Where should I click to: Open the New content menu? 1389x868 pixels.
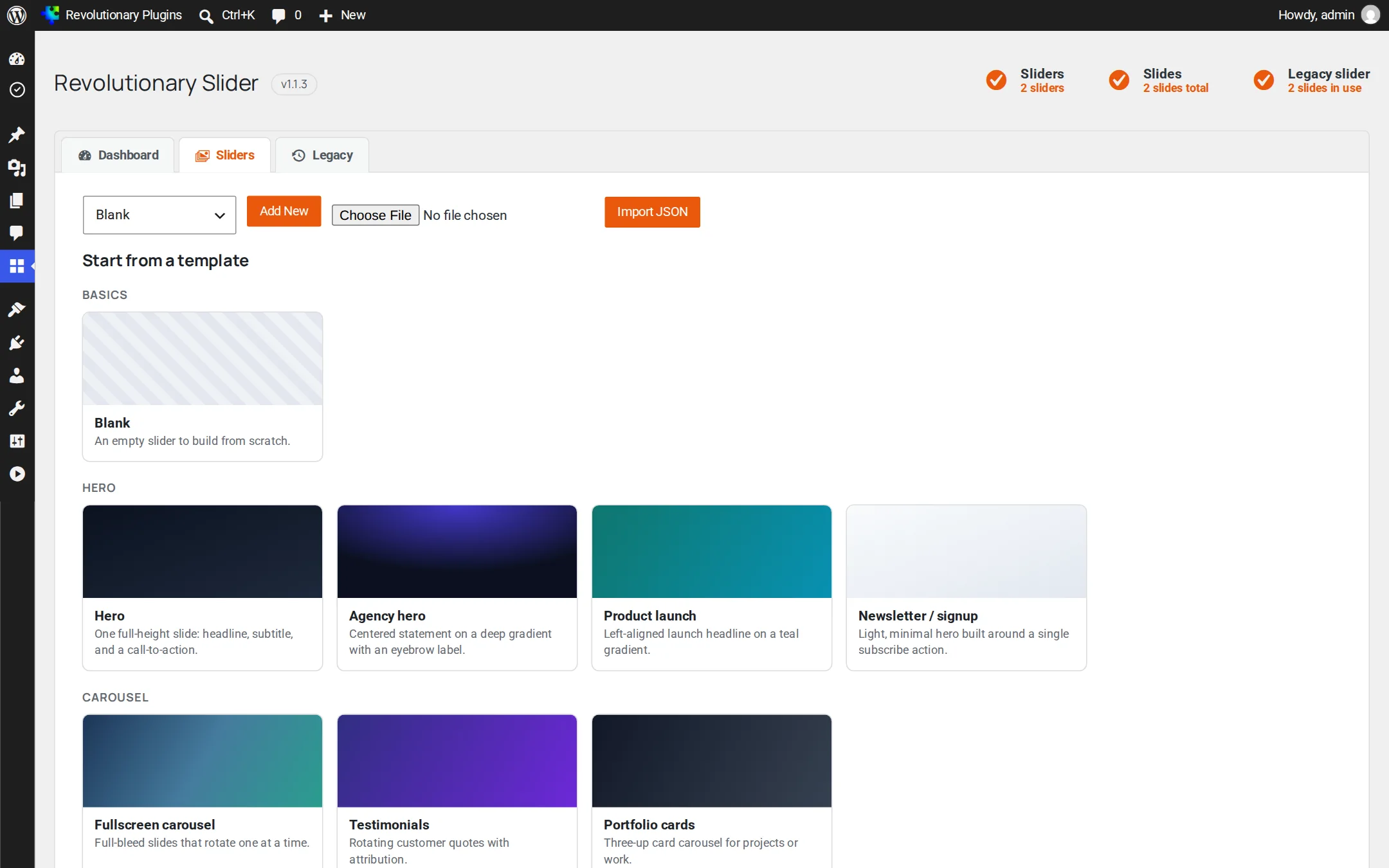(x=342, y=15)
